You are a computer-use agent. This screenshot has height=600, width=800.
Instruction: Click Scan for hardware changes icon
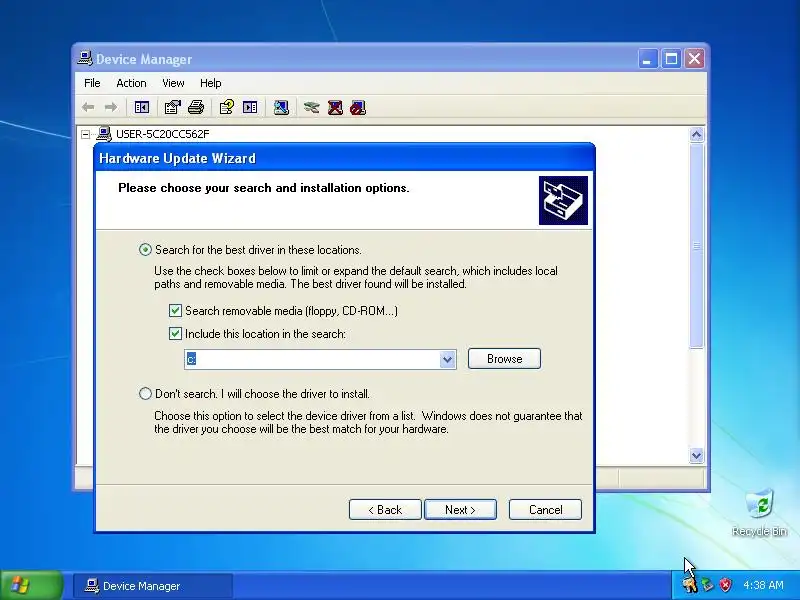point(281,107)
